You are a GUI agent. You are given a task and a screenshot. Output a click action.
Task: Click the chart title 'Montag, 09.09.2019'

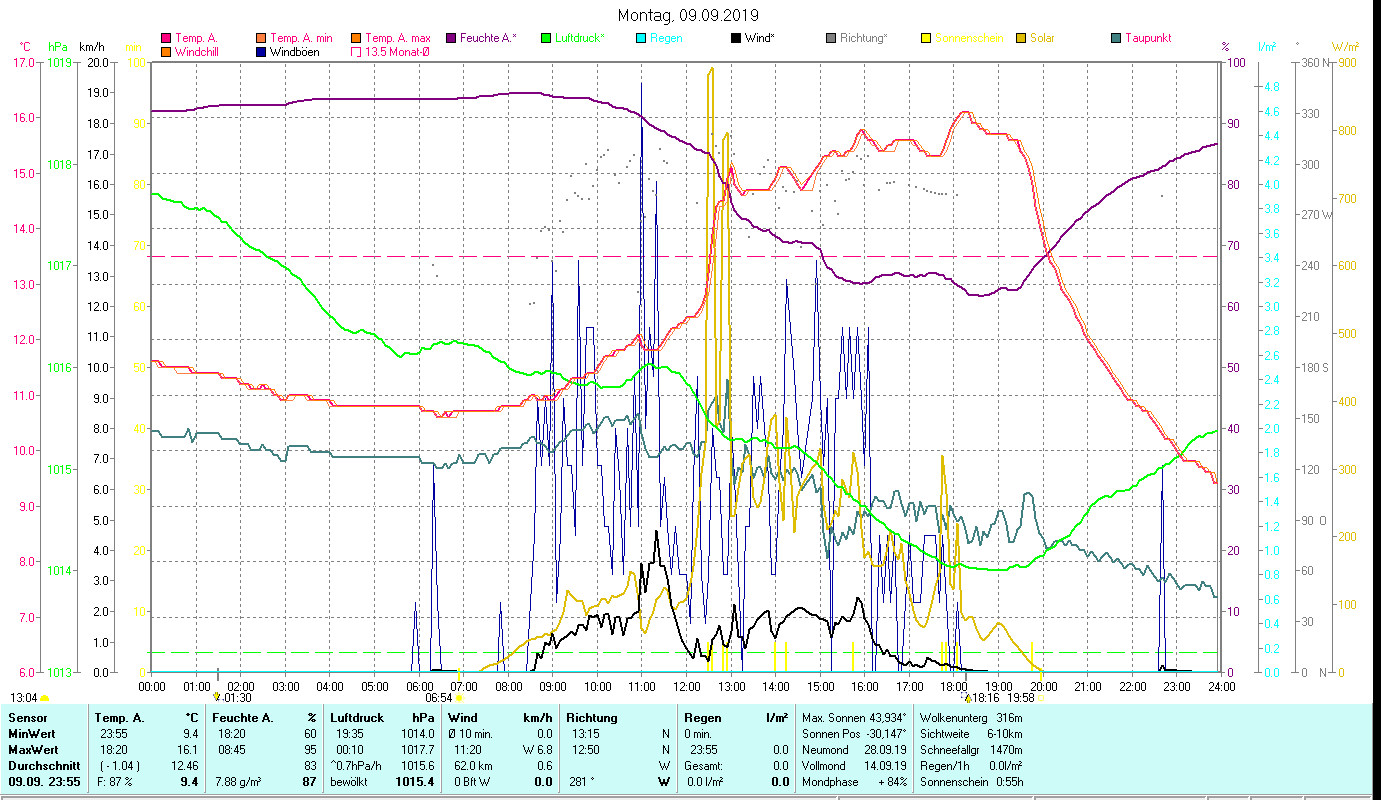[688, 15]
